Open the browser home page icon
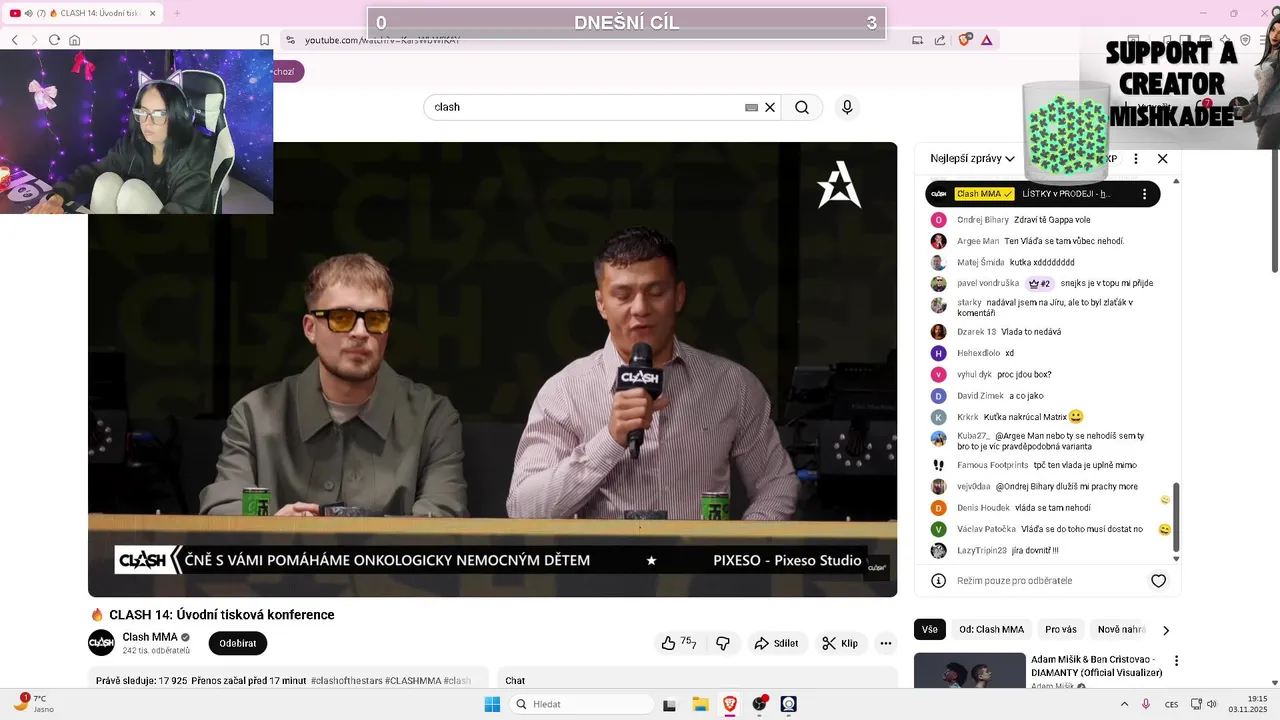Screen dimensions: 1280x720 tap(74, 40)
